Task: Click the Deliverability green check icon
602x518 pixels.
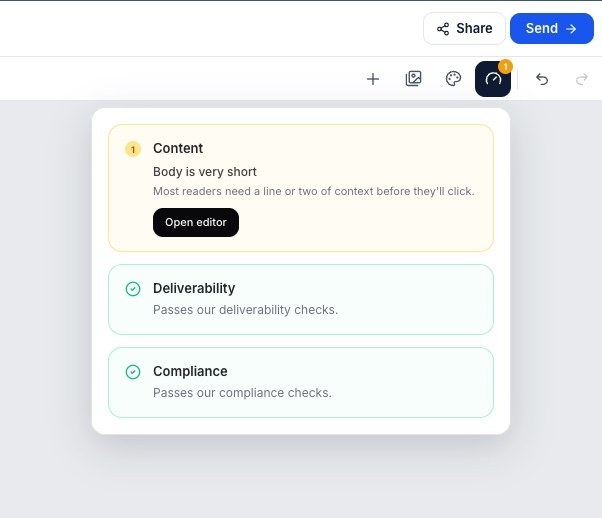Action: click(x=133, y=289)
